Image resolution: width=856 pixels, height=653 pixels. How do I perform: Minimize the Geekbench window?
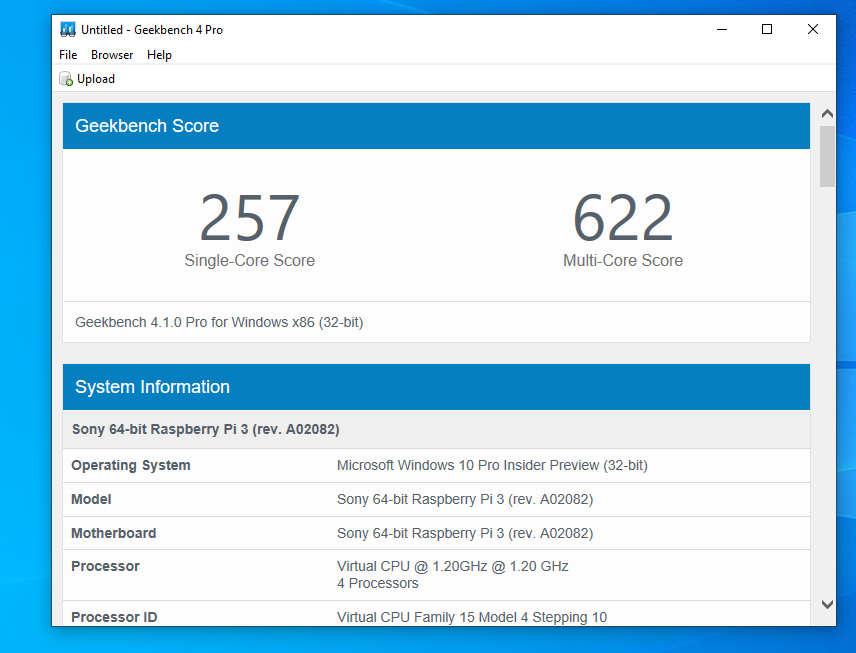coord(722,29)
